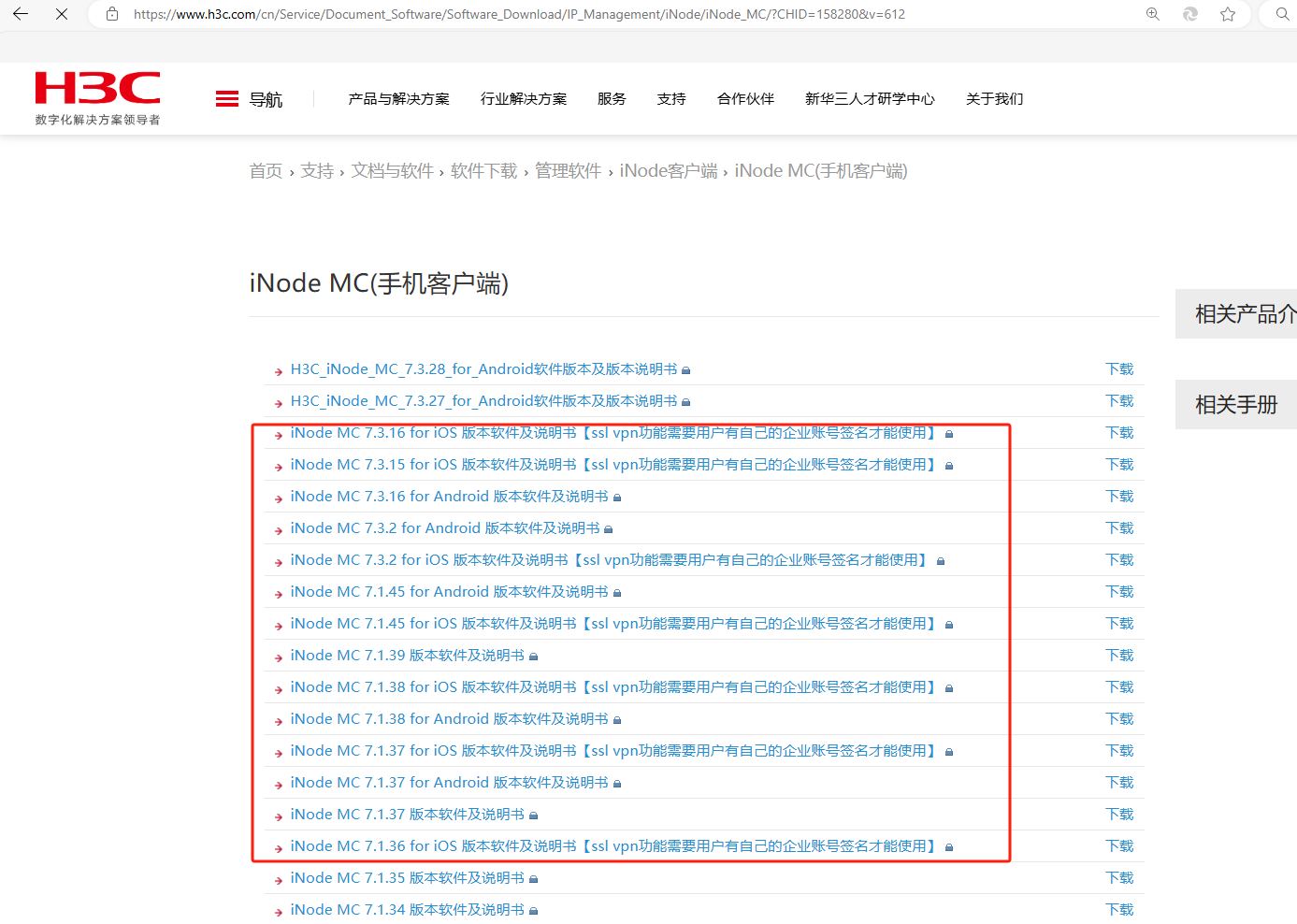Viewport: 1297px width, 924px height.
Task: Open iNode MC 7.1.37 for Android link
Action: (449, 783)
